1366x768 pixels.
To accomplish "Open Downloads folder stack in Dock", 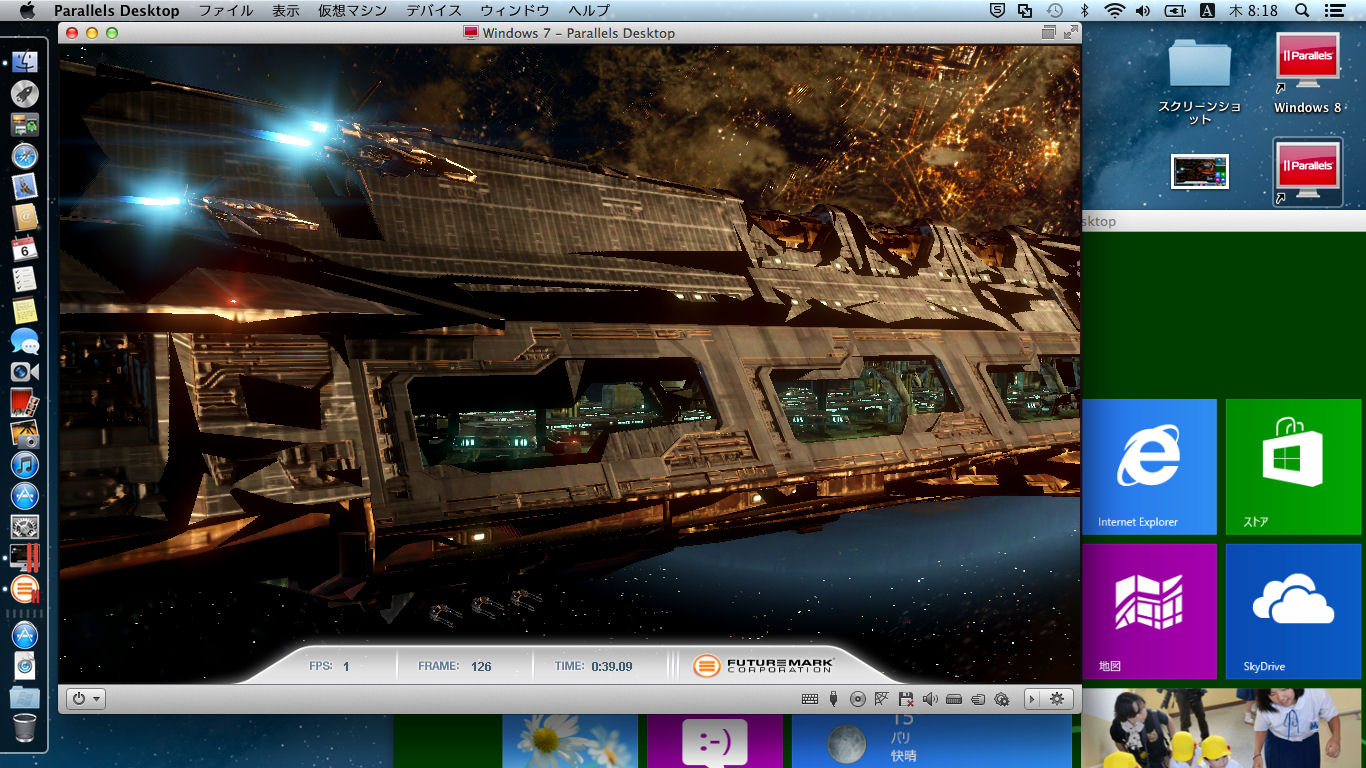I will pos(24,696).
